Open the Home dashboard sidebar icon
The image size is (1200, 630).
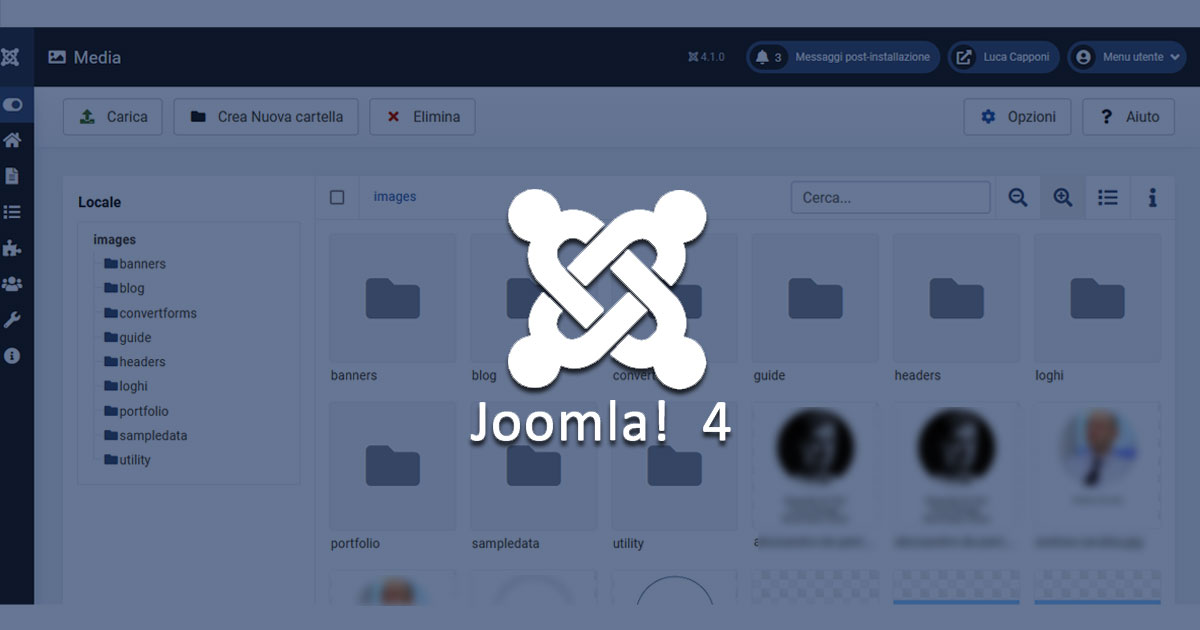[12, 140]
